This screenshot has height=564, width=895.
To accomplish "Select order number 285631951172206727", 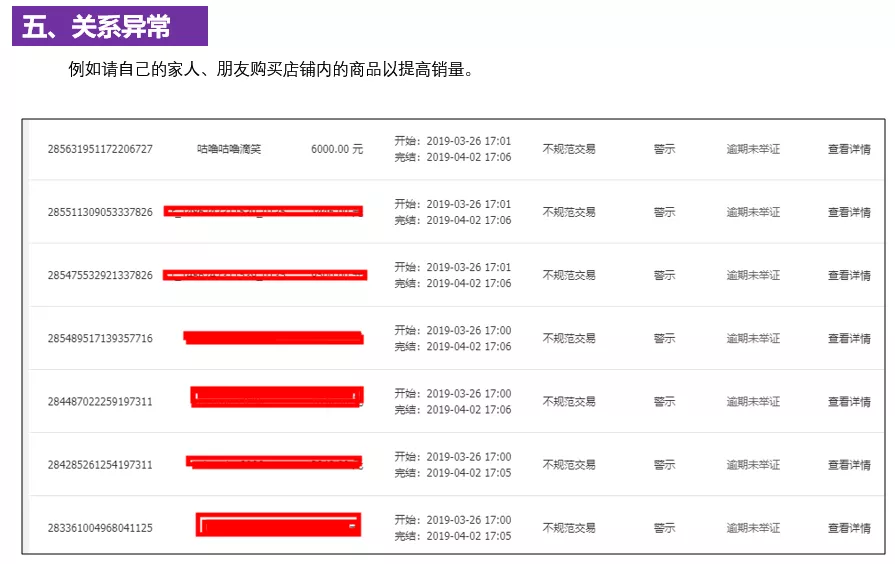I will tap(100, 149).
